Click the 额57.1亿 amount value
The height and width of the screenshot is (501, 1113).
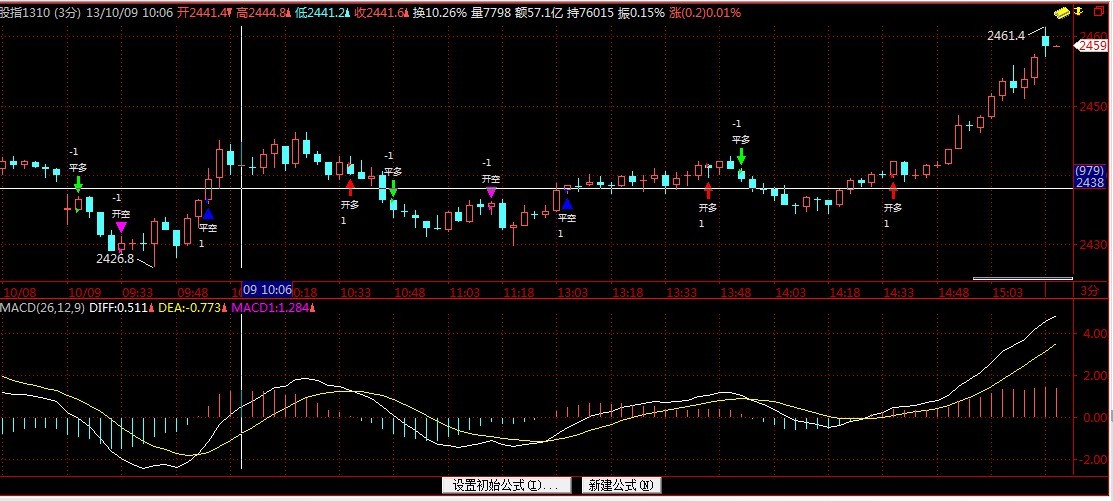(x=537, y=13)
